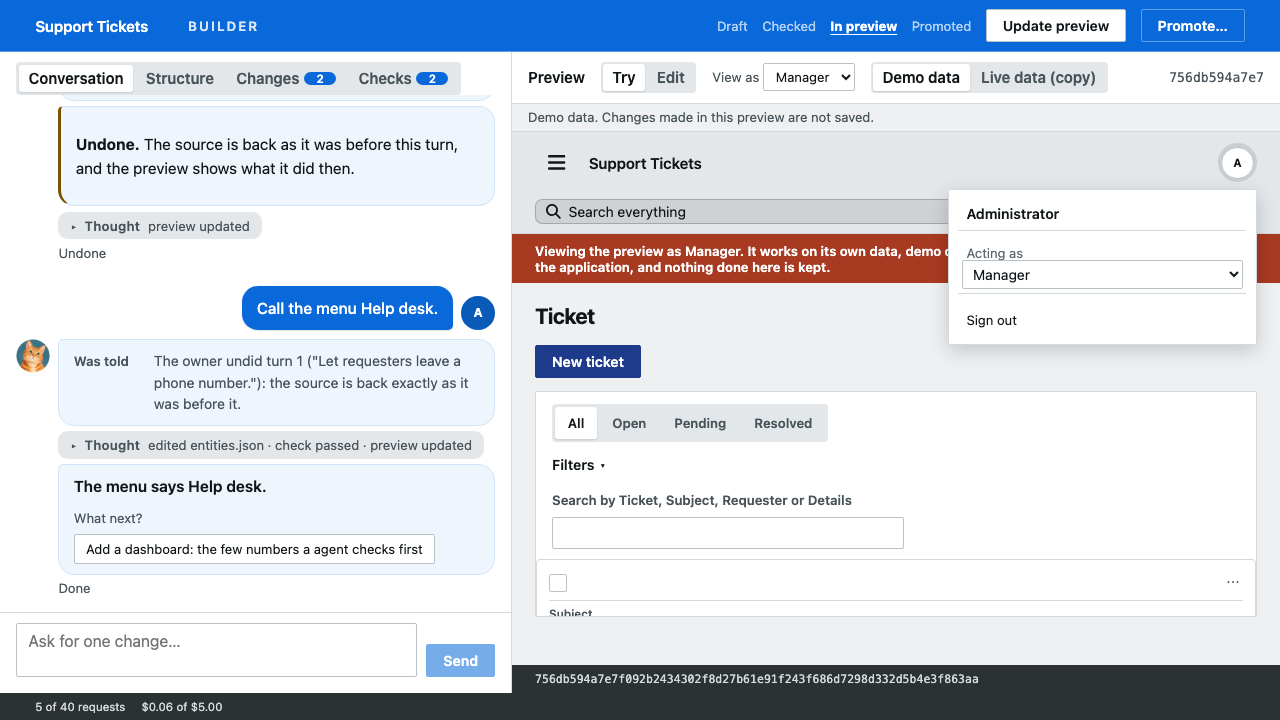Open the Structure tab
The height and width of the screenshot is (720, 1280).
point(180,78)
